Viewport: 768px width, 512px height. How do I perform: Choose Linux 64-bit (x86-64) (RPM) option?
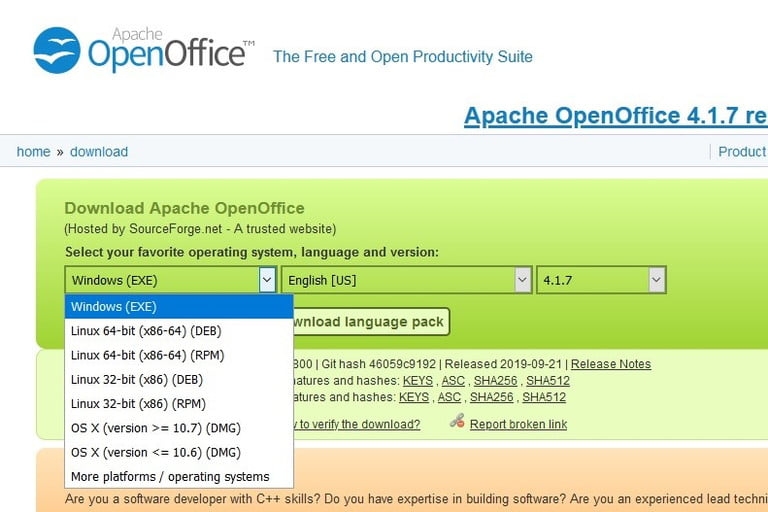179,355
